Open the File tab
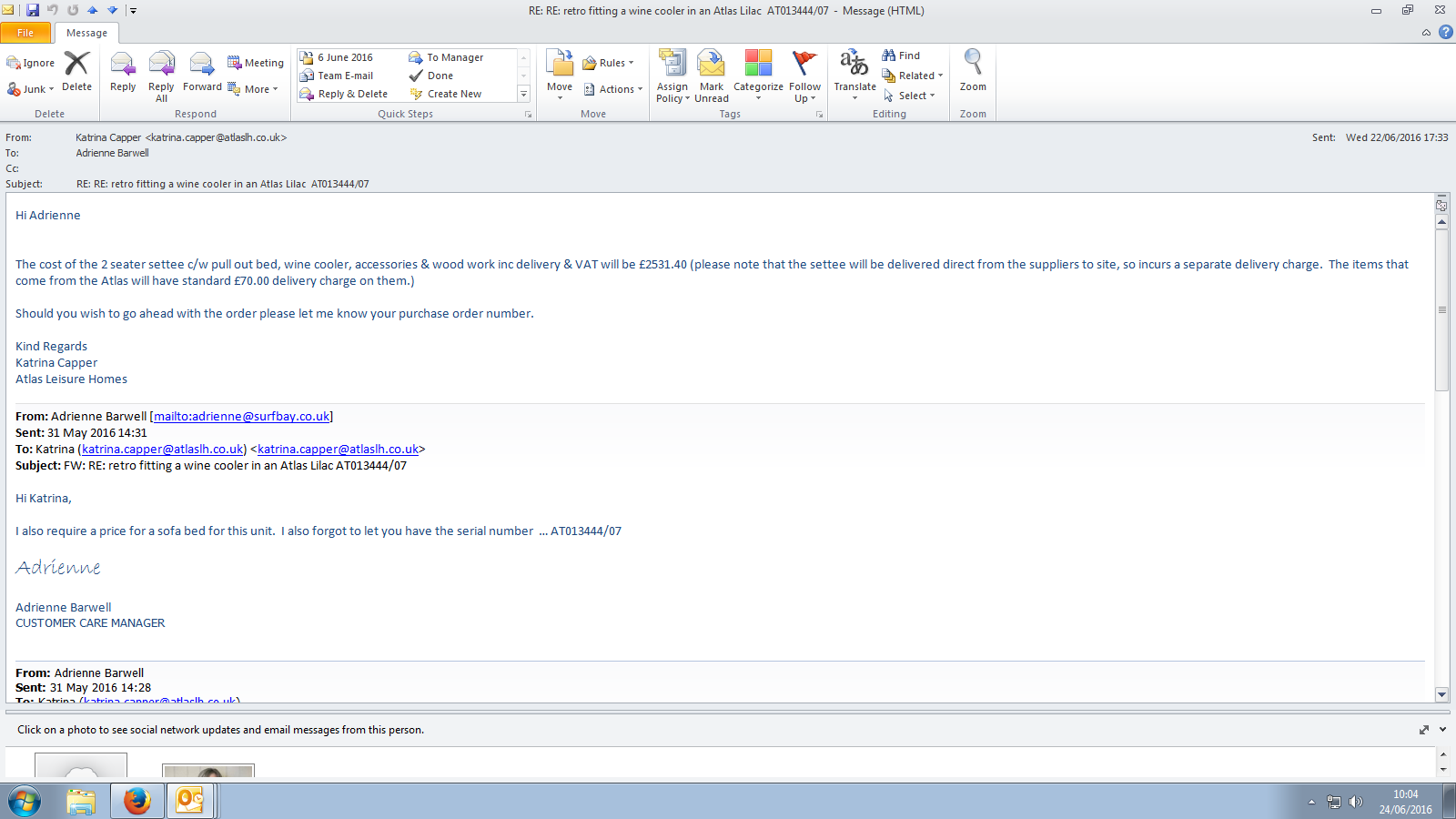 click(25, 33)
